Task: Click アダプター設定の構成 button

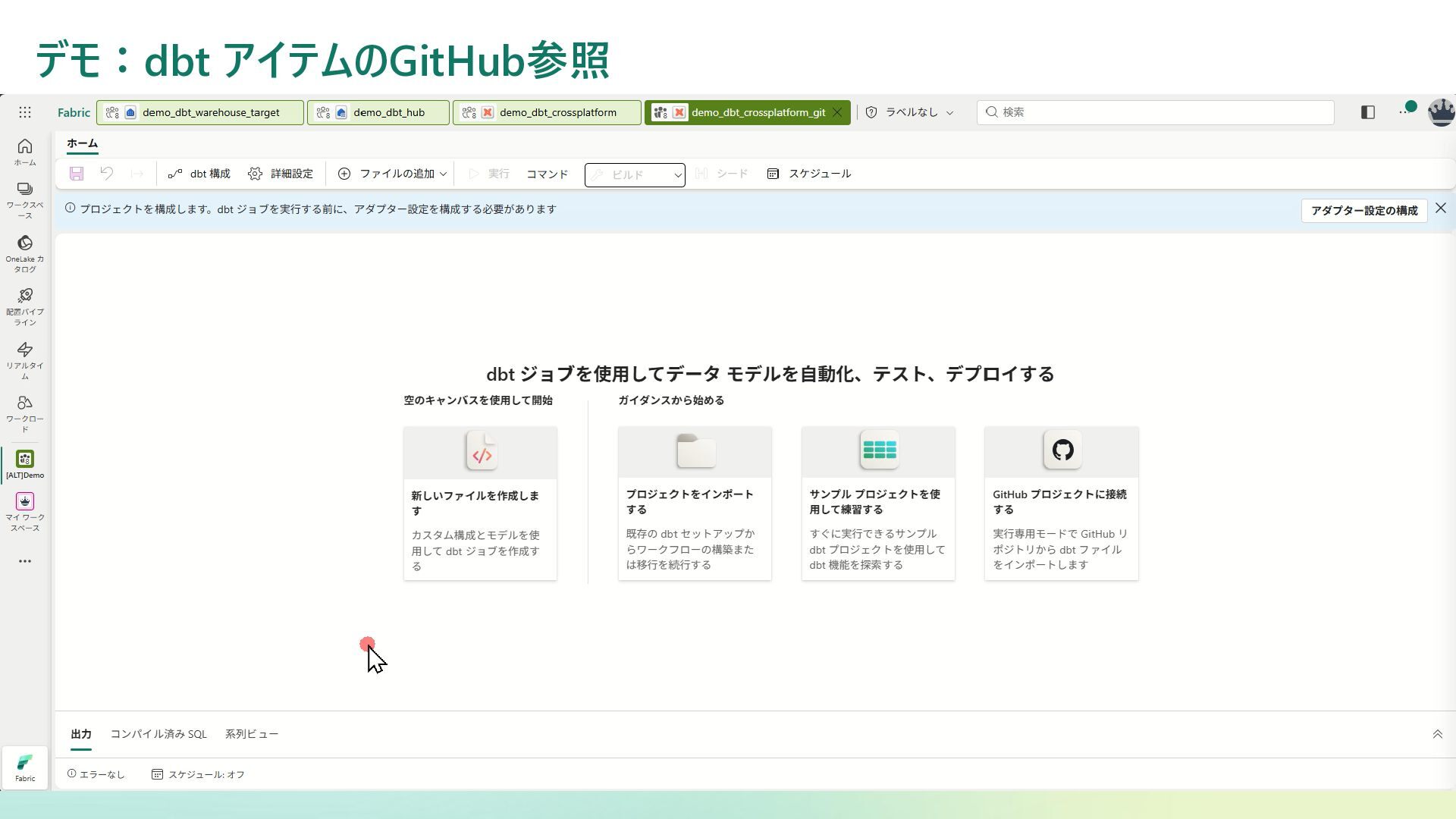Action: click(1364, 211)
